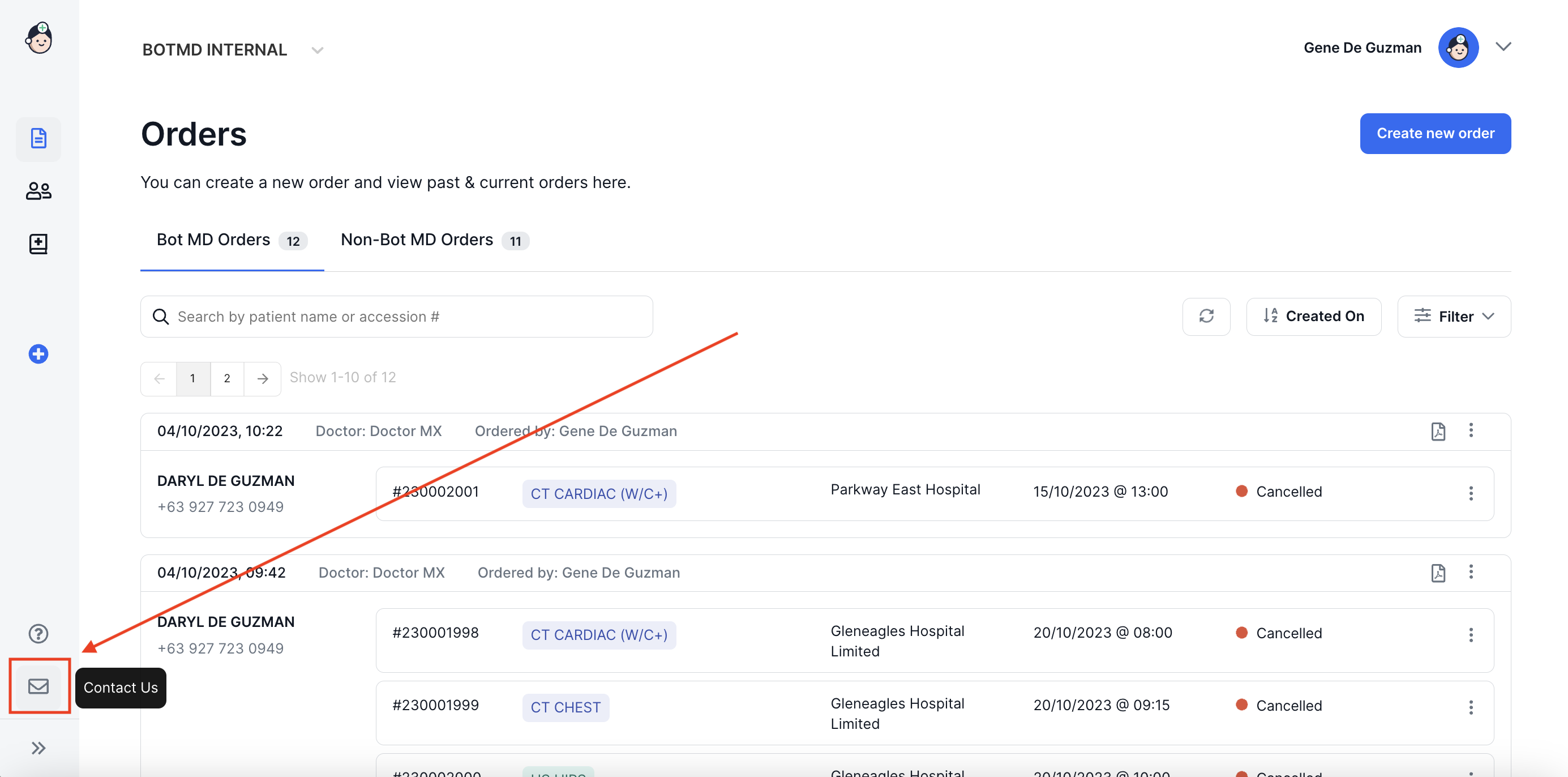
Task: Open the Orders document icon in sidebar
Action: (38, 139)
